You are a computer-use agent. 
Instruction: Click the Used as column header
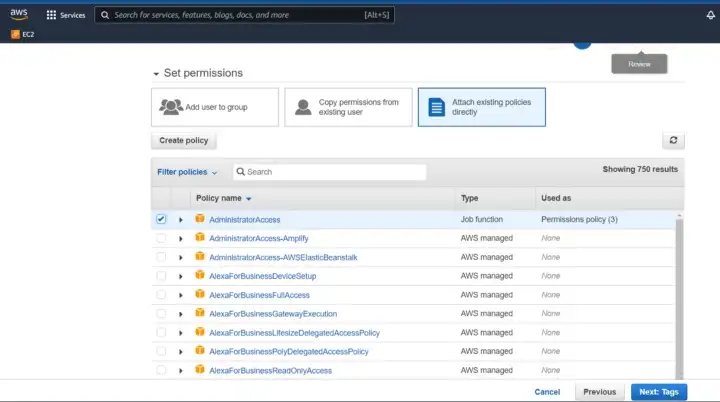coord(556,198)
